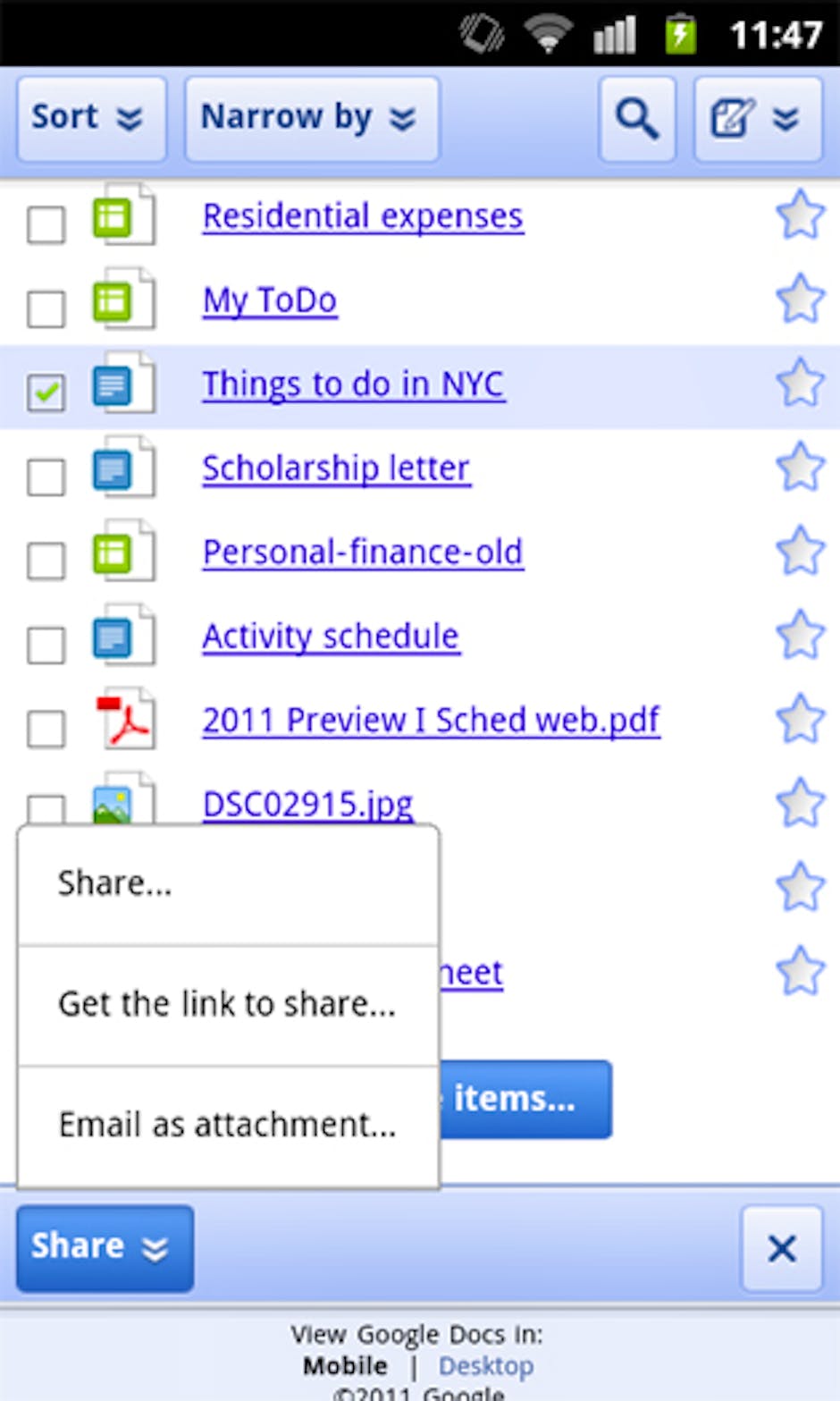
Task: Tap the battery icon in the status bar
Action: click(x=680, y=35)
